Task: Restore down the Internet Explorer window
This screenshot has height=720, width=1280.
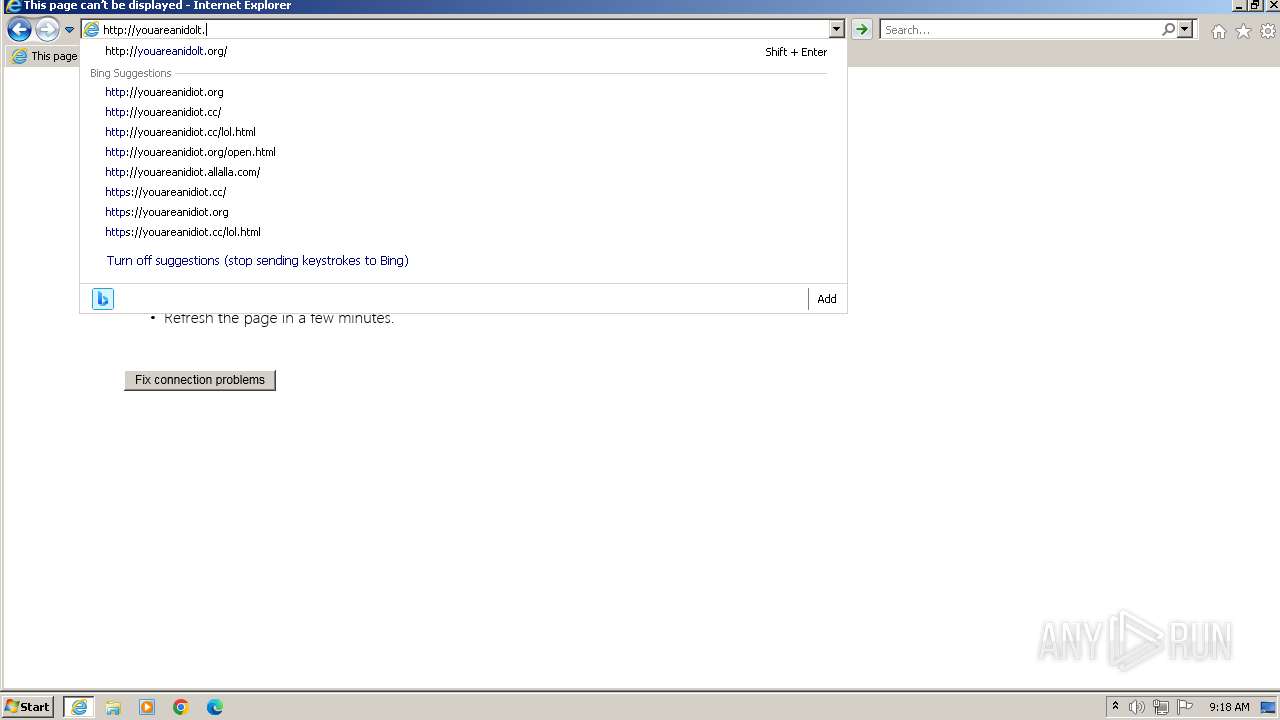Action: click(1255, 6)
